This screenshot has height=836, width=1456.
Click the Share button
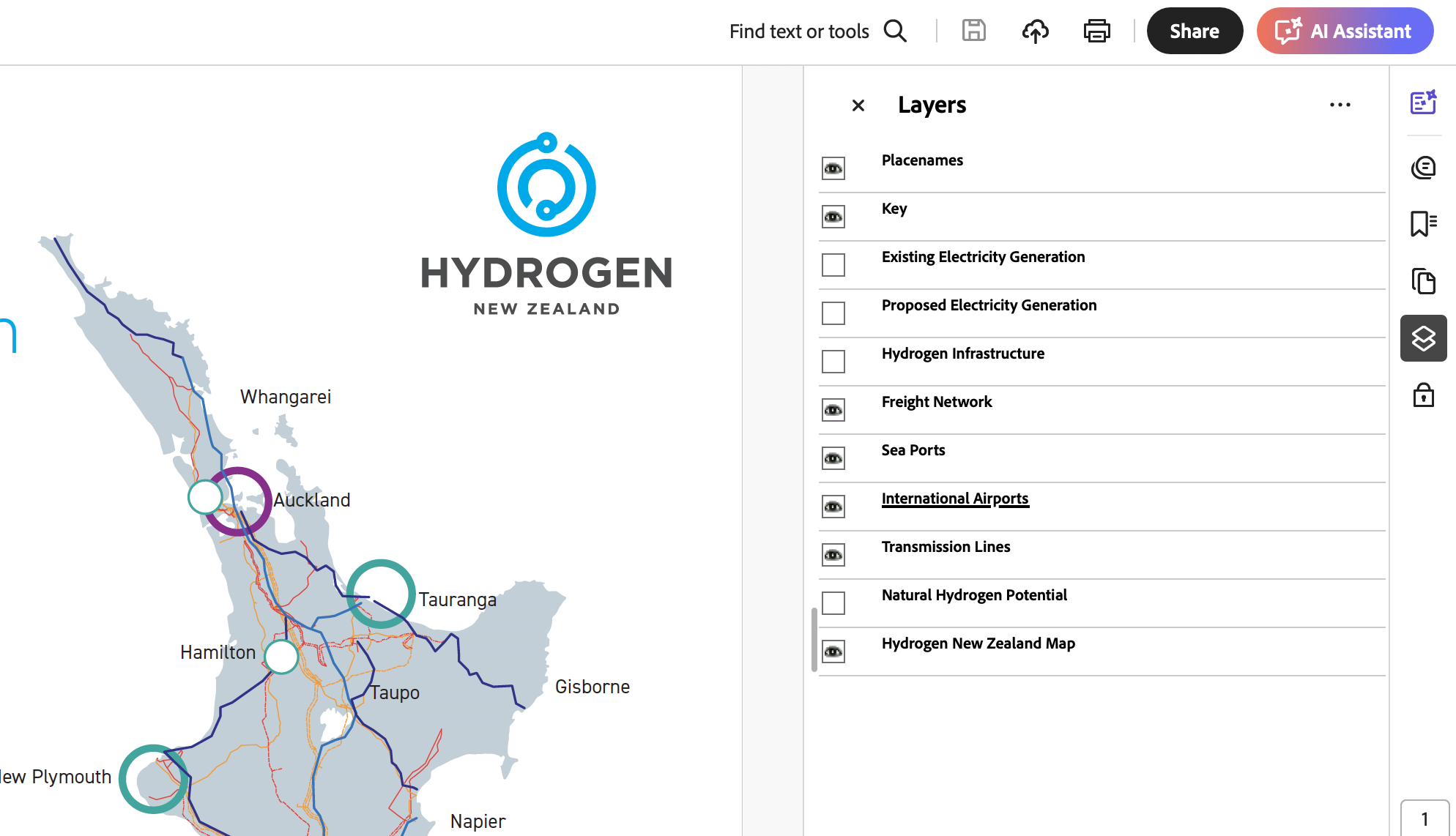click(x=1195, y=31)
